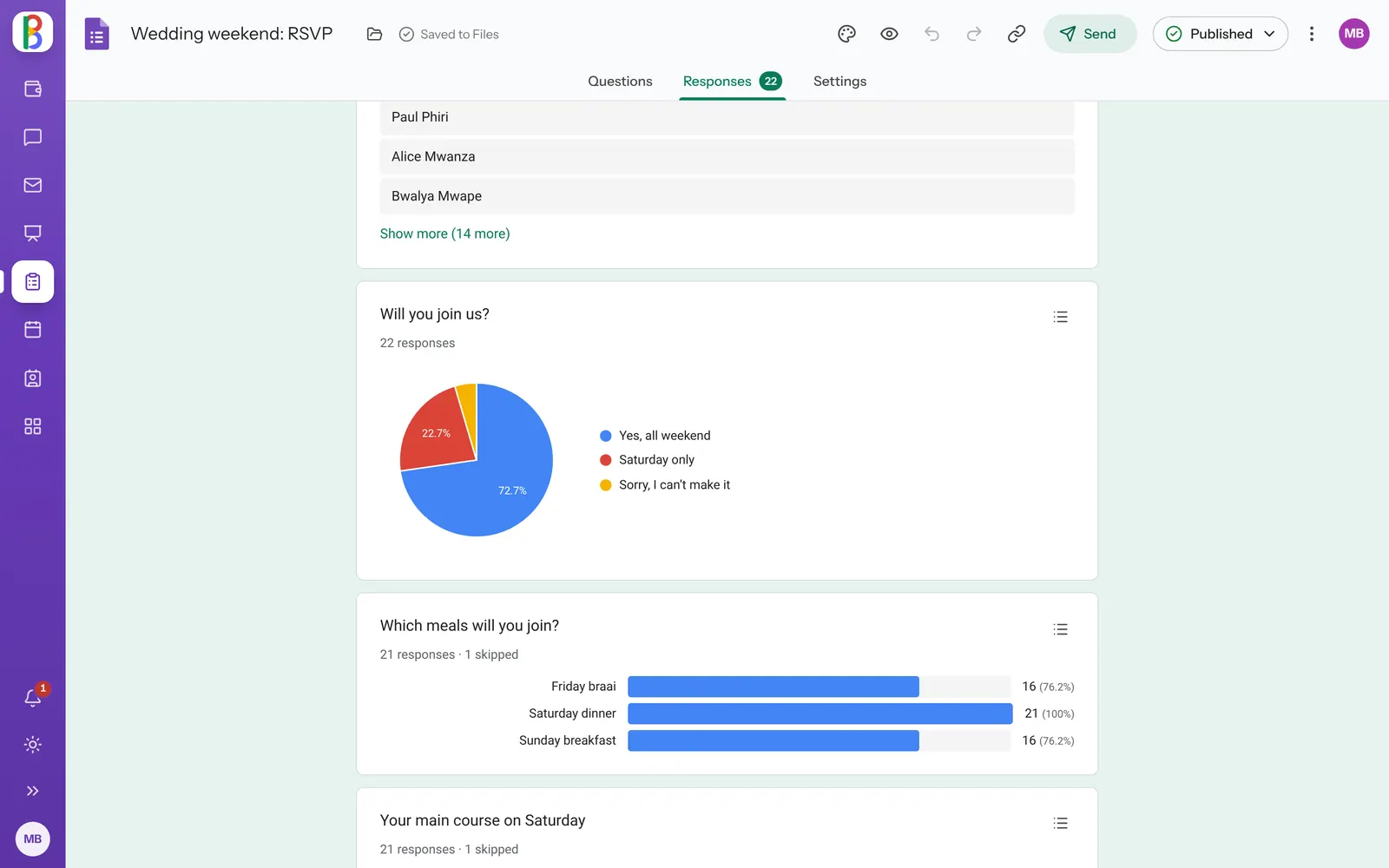This screenshot has width=1389, height=868.
Task: Click Show more (14 more) link
Action: click(444, 233)
